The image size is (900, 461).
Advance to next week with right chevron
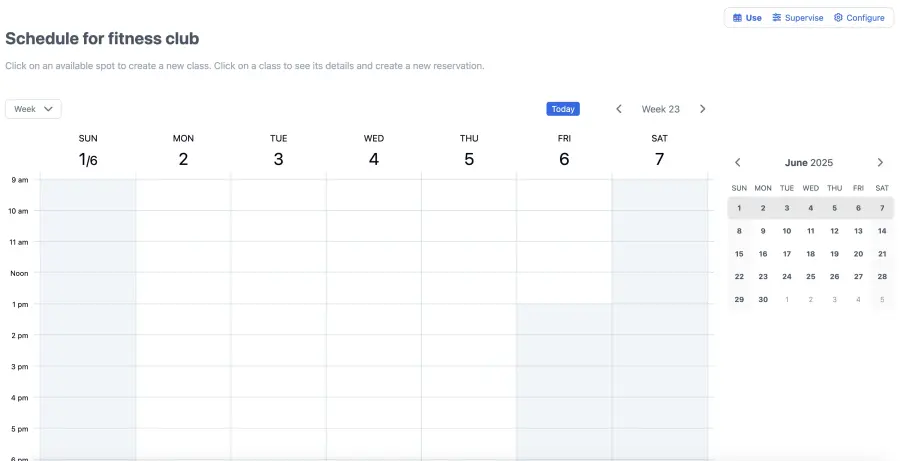click(x=703, y=109)
